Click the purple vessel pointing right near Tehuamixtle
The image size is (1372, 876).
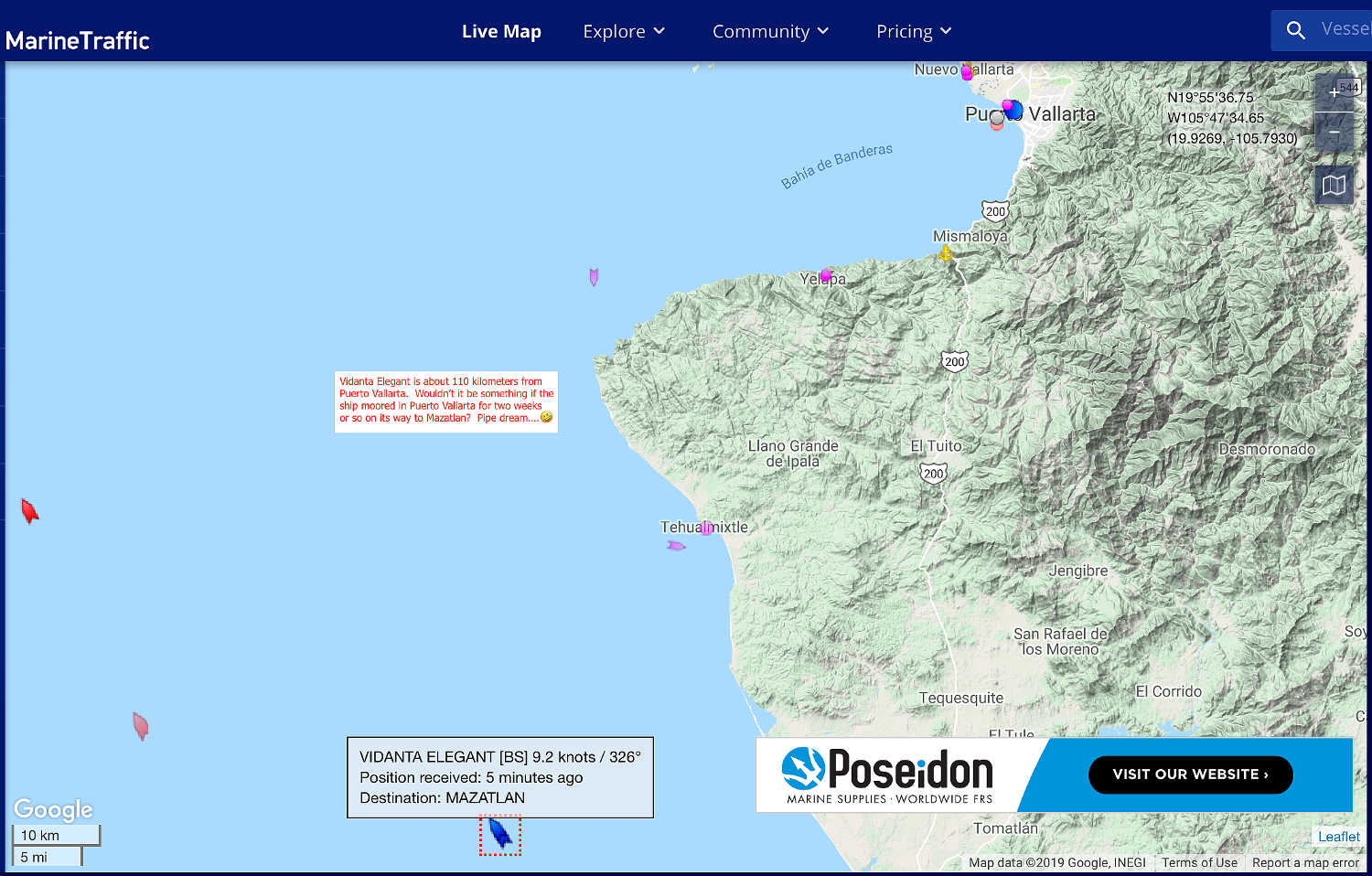[676, 546]
